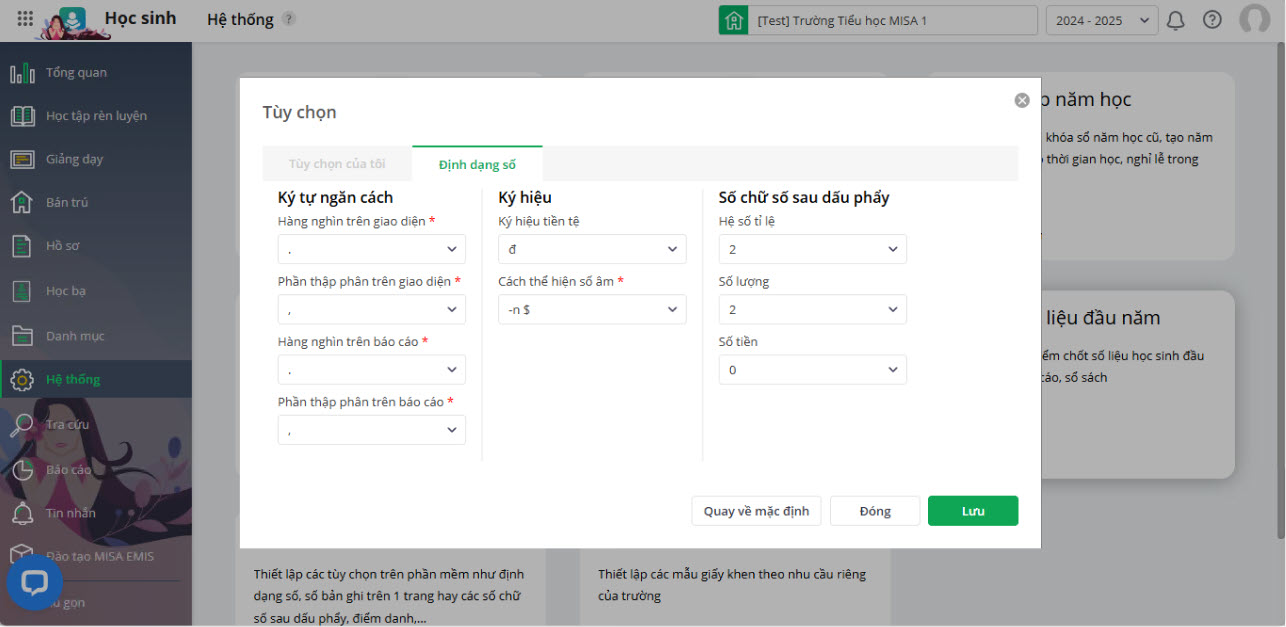
Task: Open the help question mark icon
Action: (1212, 20)
